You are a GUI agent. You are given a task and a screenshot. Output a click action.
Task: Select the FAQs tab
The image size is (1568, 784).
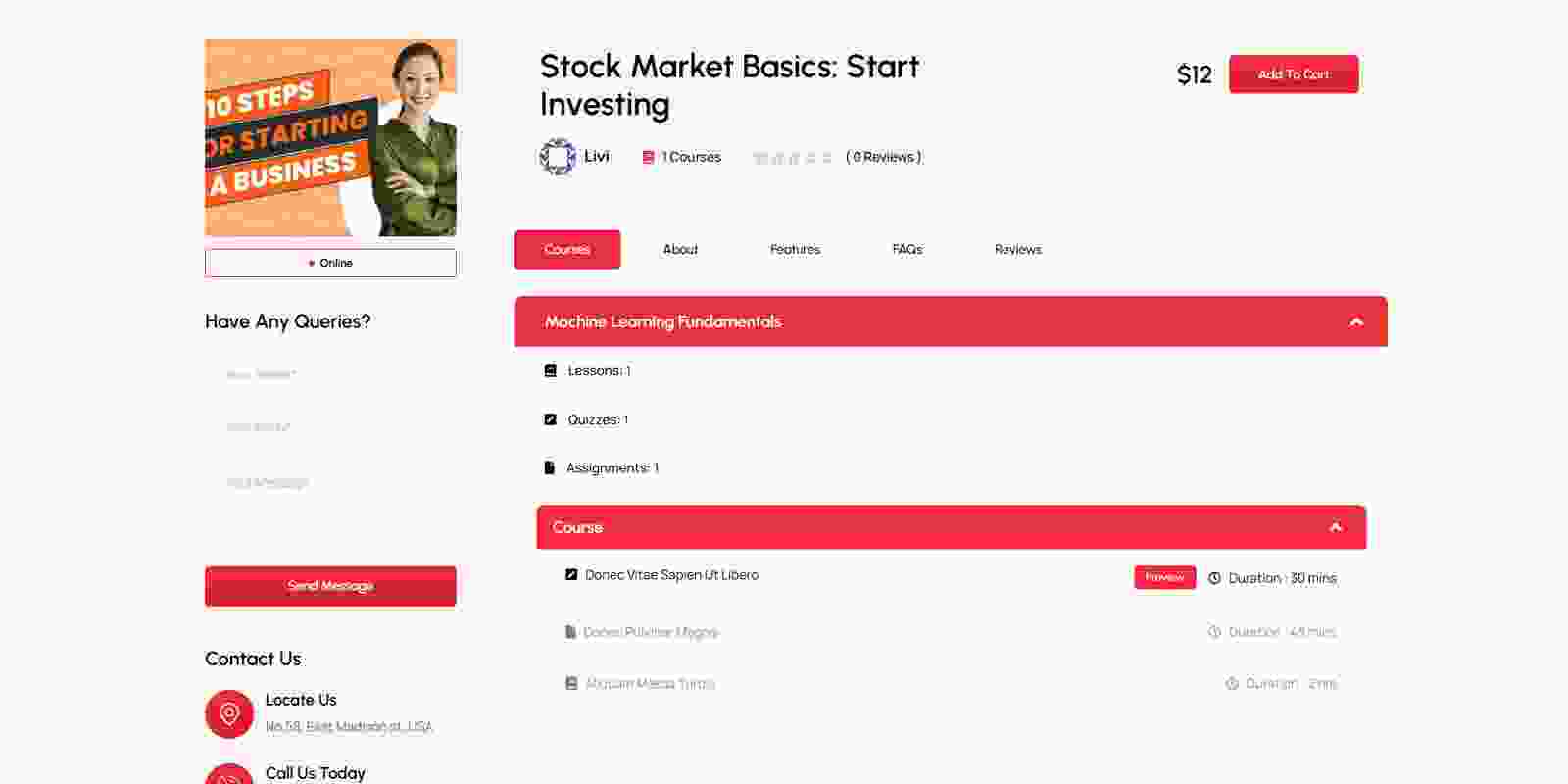coord(906,250)
